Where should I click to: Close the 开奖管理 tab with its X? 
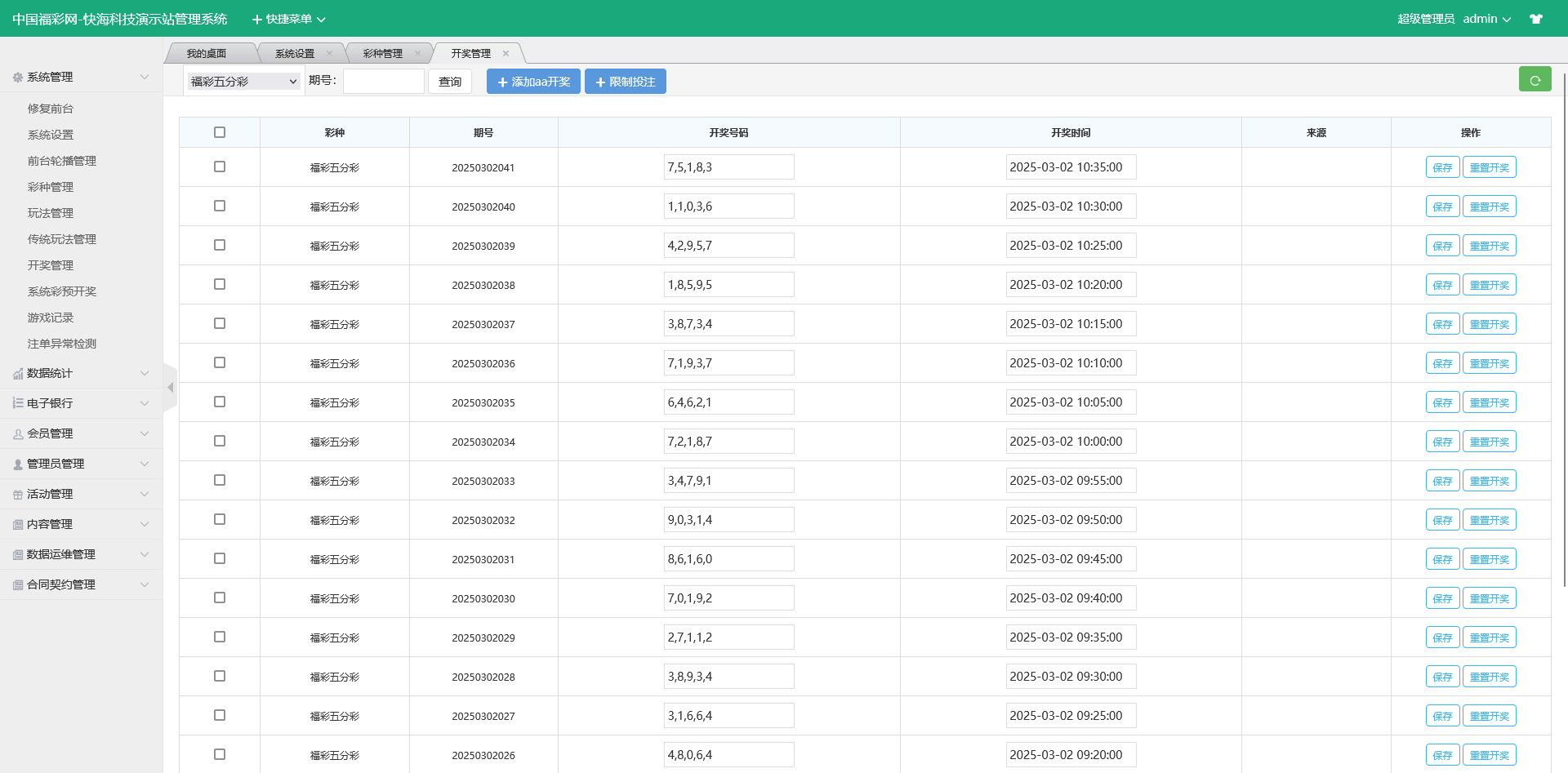(506, 54)
